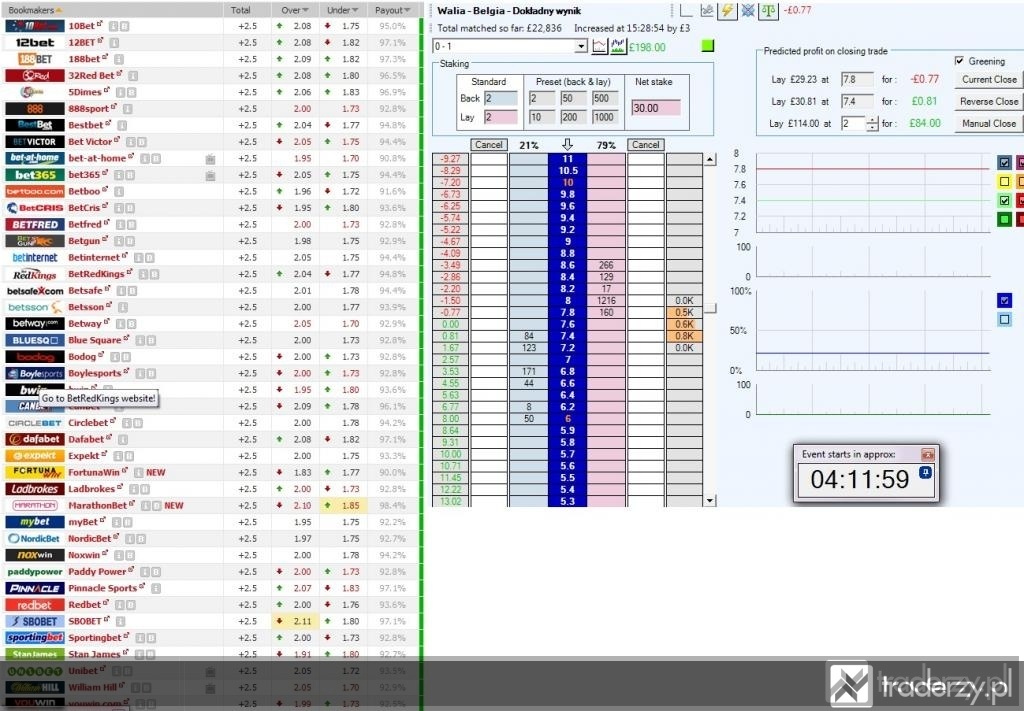
Task: Open the green candlestick chart icon
Action: click(618, 46)
